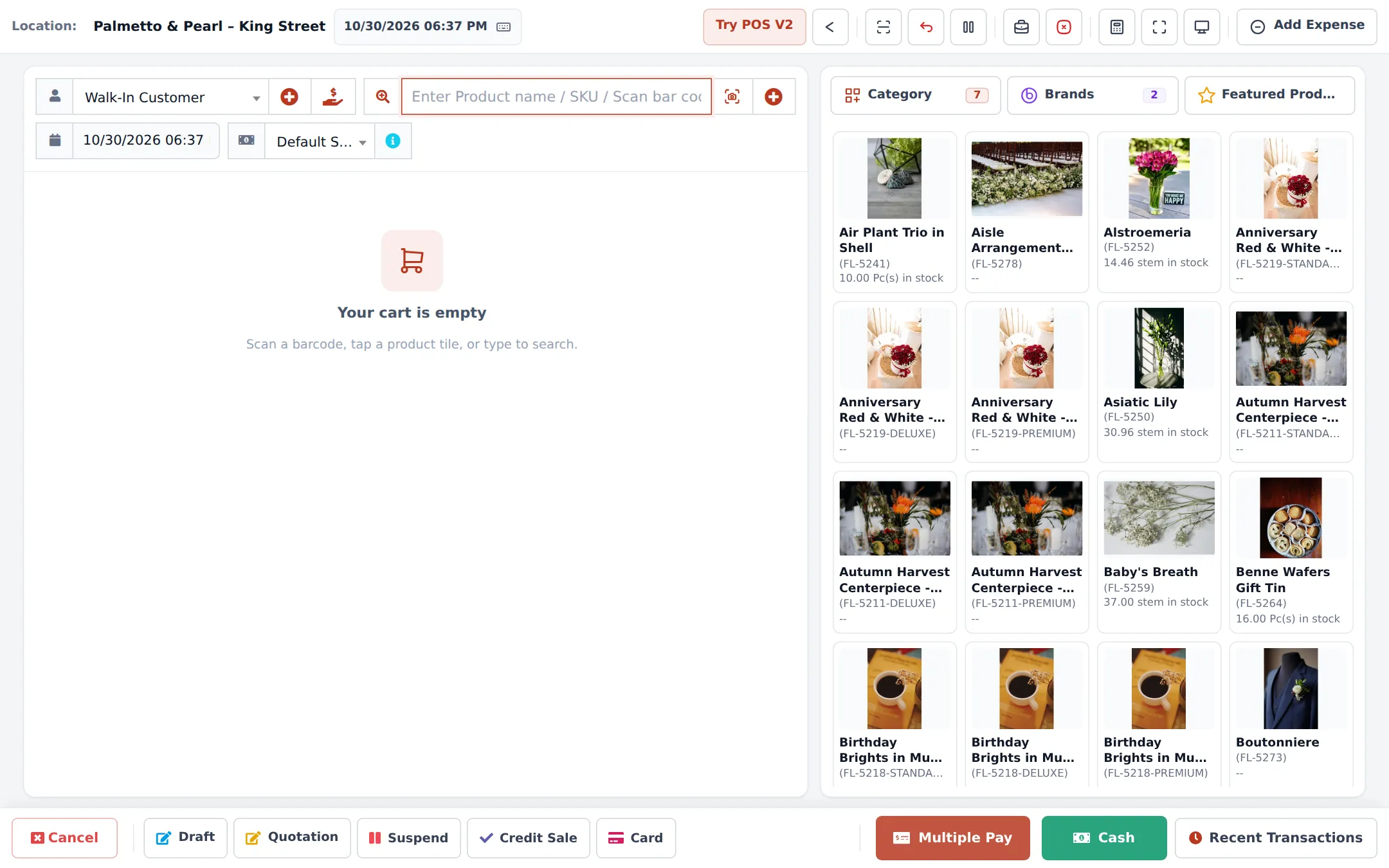Click the search magnifier icon
The image size is (1389, 868).
[x=383, y=96]
